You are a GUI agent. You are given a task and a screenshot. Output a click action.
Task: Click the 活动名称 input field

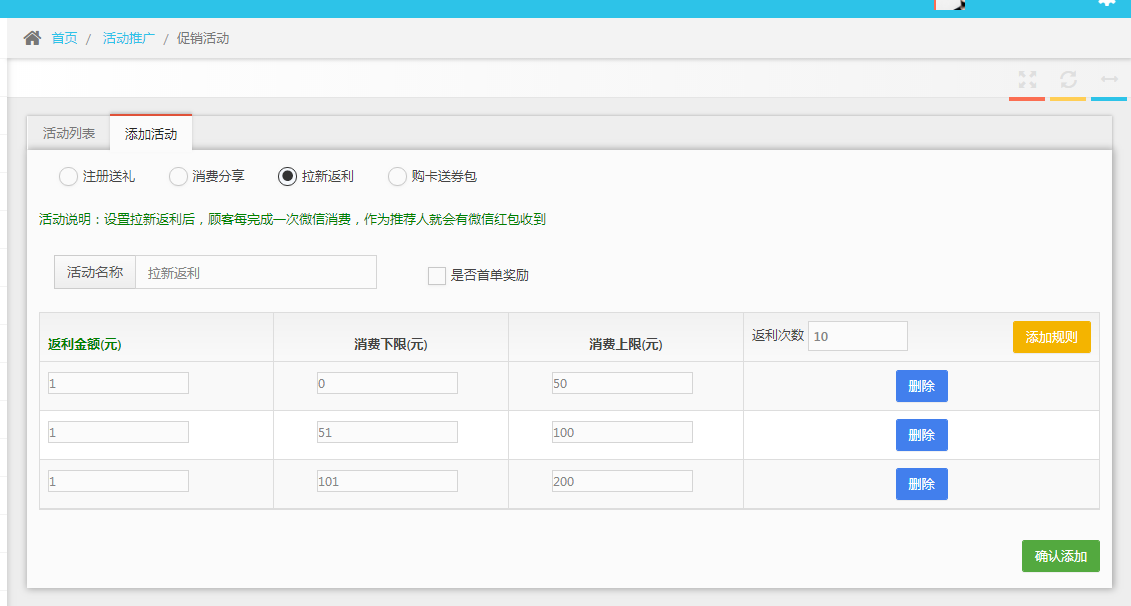(x=256, y=272)
